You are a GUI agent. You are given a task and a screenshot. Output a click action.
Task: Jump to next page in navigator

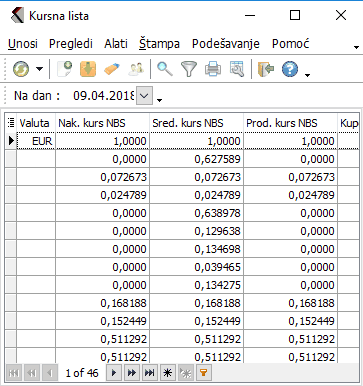[x=132, y=373]
